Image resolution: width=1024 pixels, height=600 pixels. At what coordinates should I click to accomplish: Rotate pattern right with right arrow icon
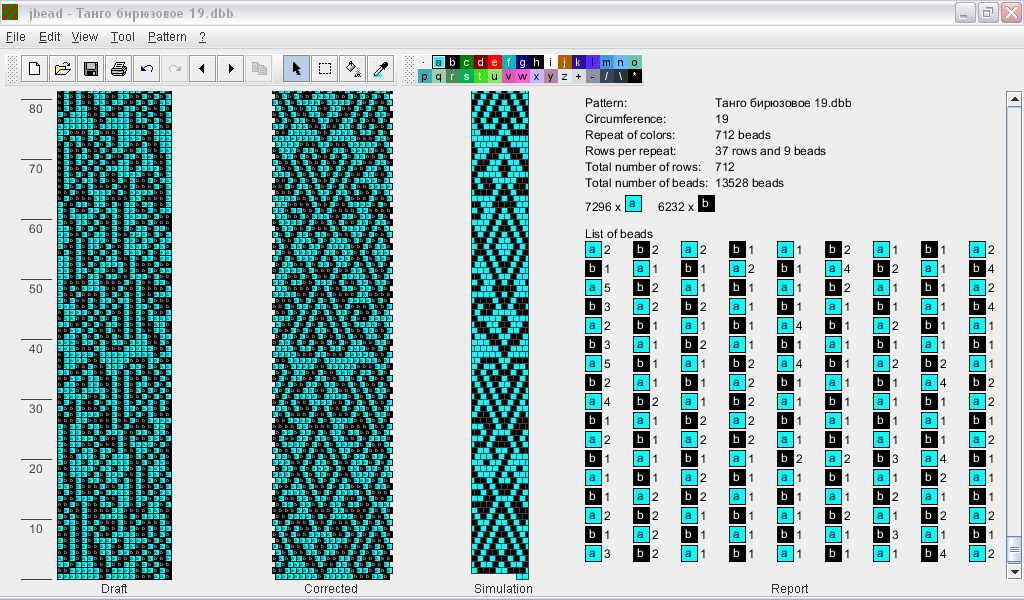pyautogui.click(x=231, y=69)
